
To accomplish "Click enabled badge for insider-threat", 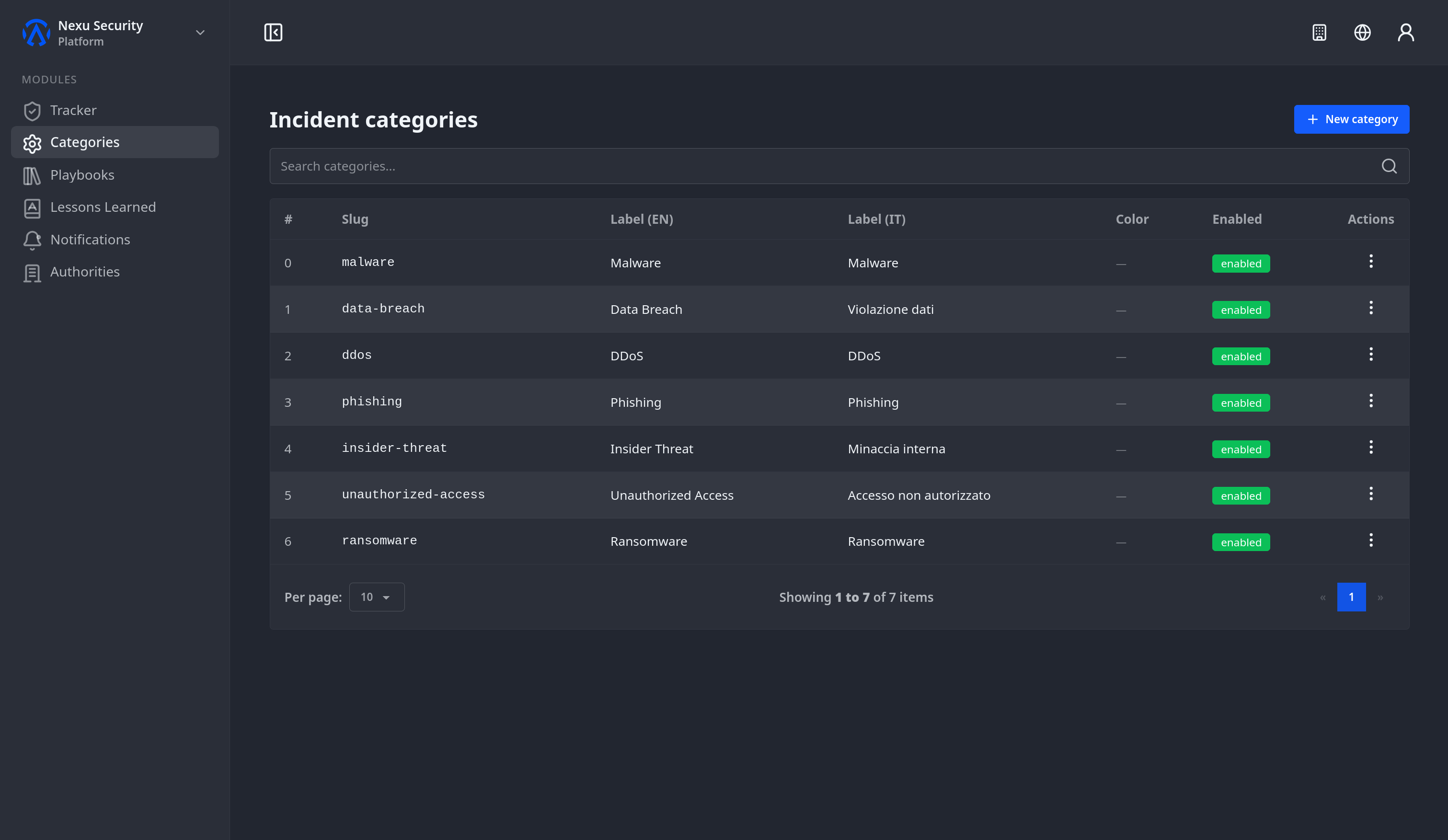I will [1241, 450].
